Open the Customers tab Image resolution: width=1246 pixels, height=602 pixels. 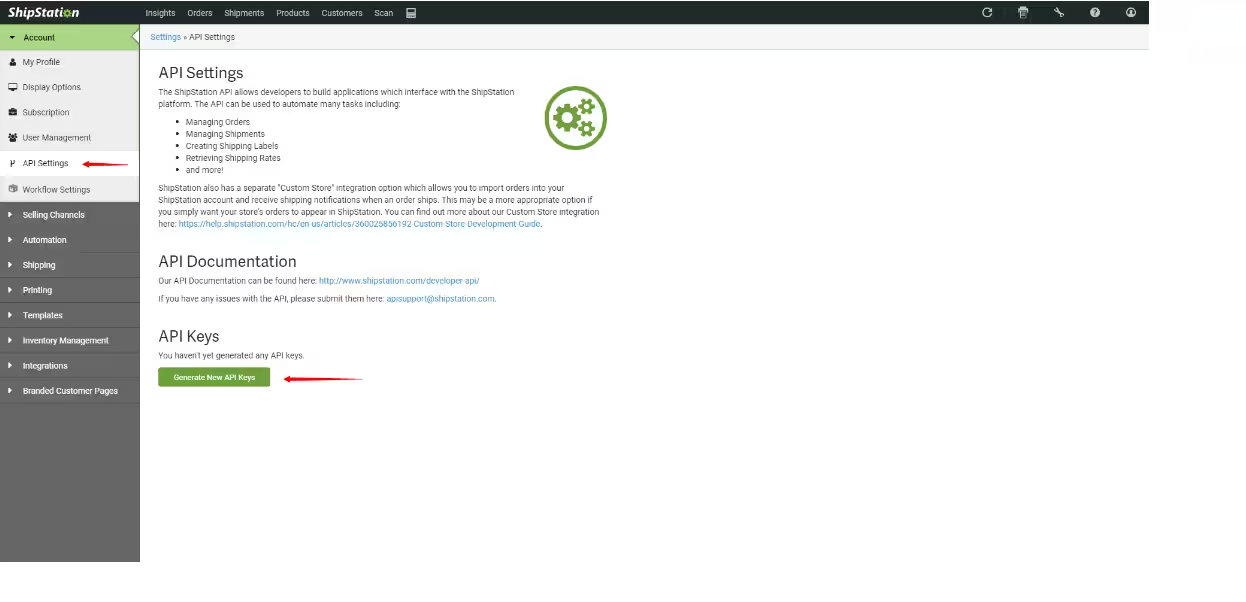342,13
